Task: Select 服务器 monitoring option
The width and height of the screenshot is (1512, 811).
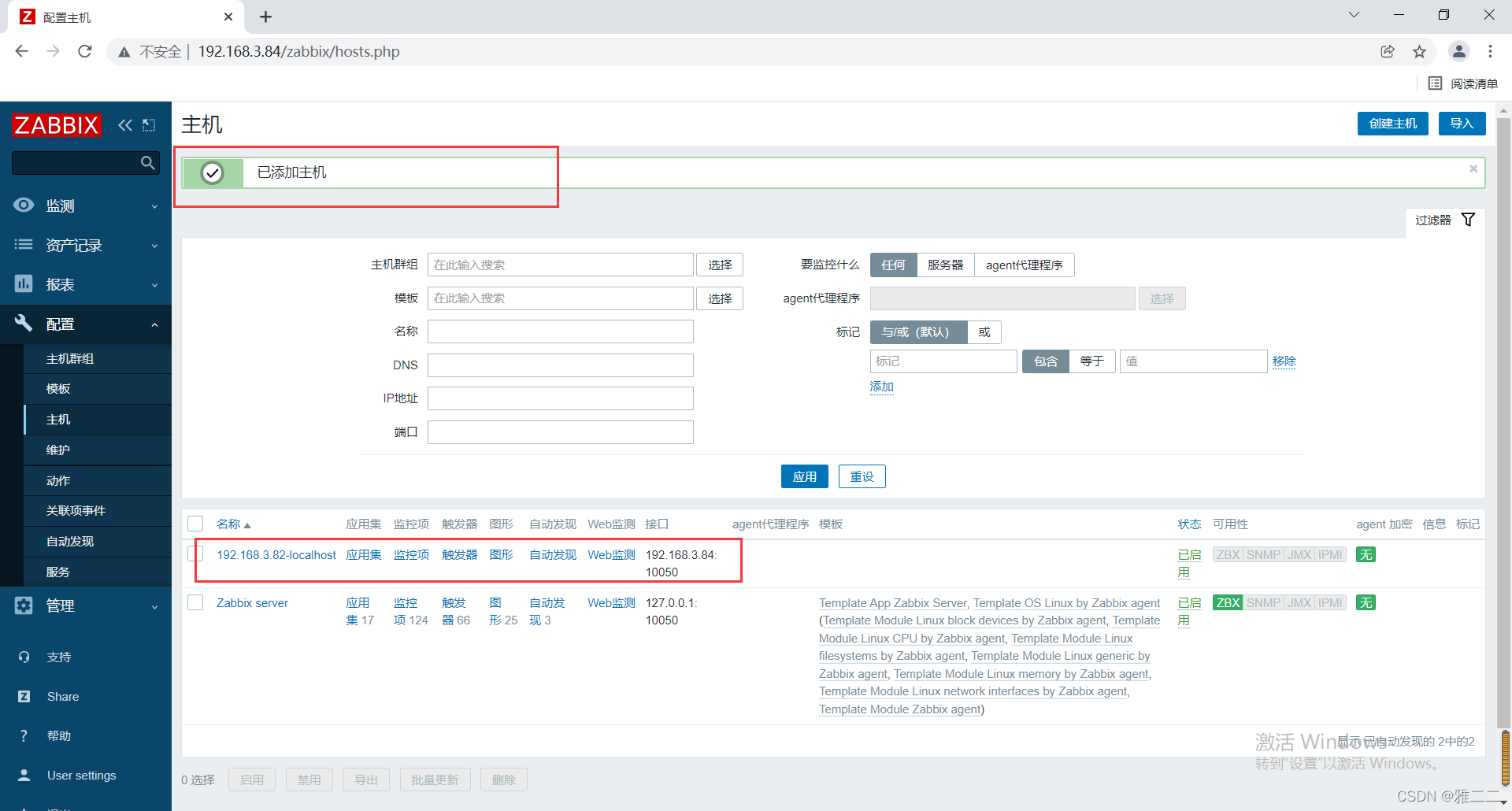Action: 945,265
